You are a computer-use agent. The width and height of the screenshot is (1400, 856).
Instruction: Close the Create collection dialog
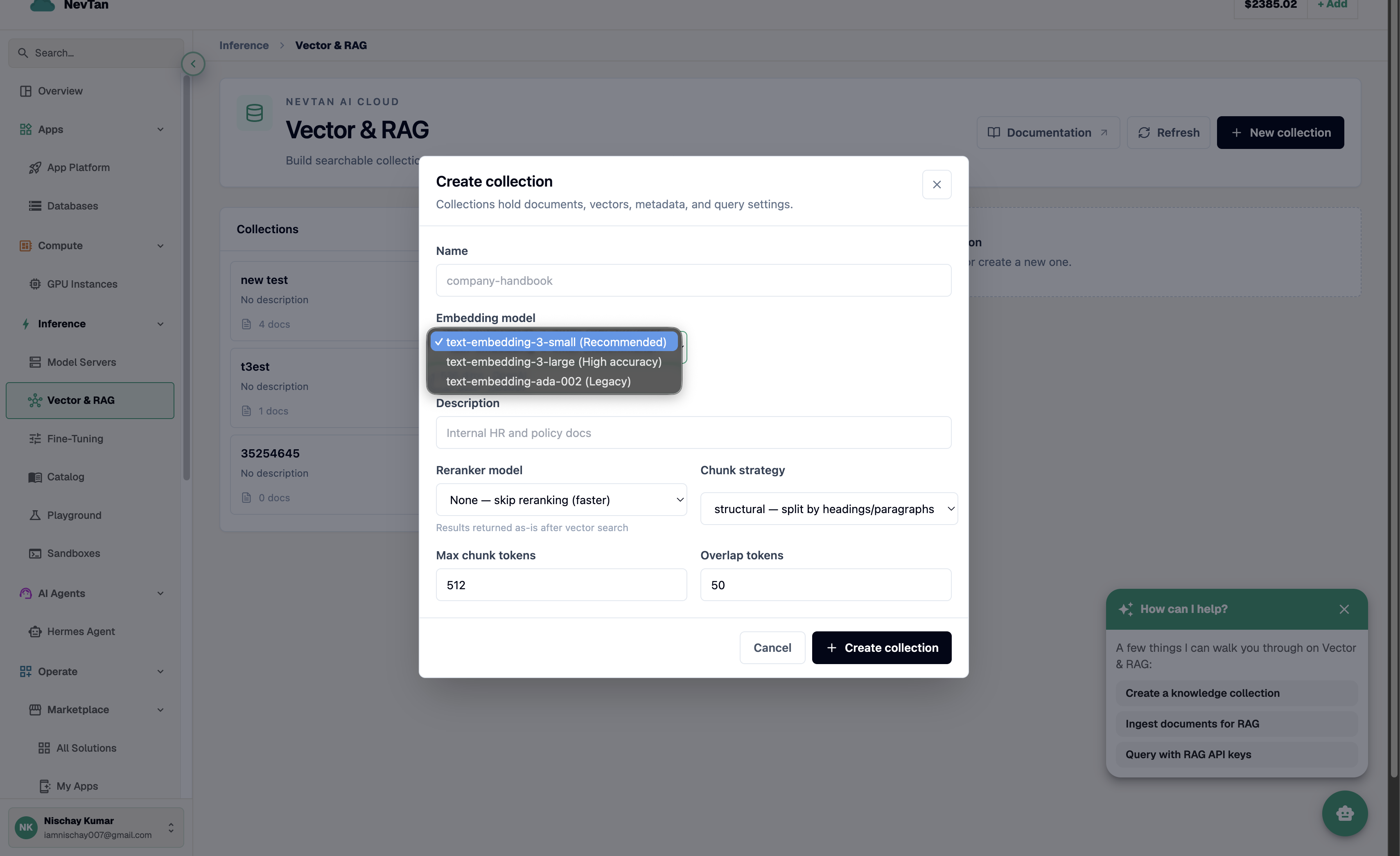[x=936, y=185]
